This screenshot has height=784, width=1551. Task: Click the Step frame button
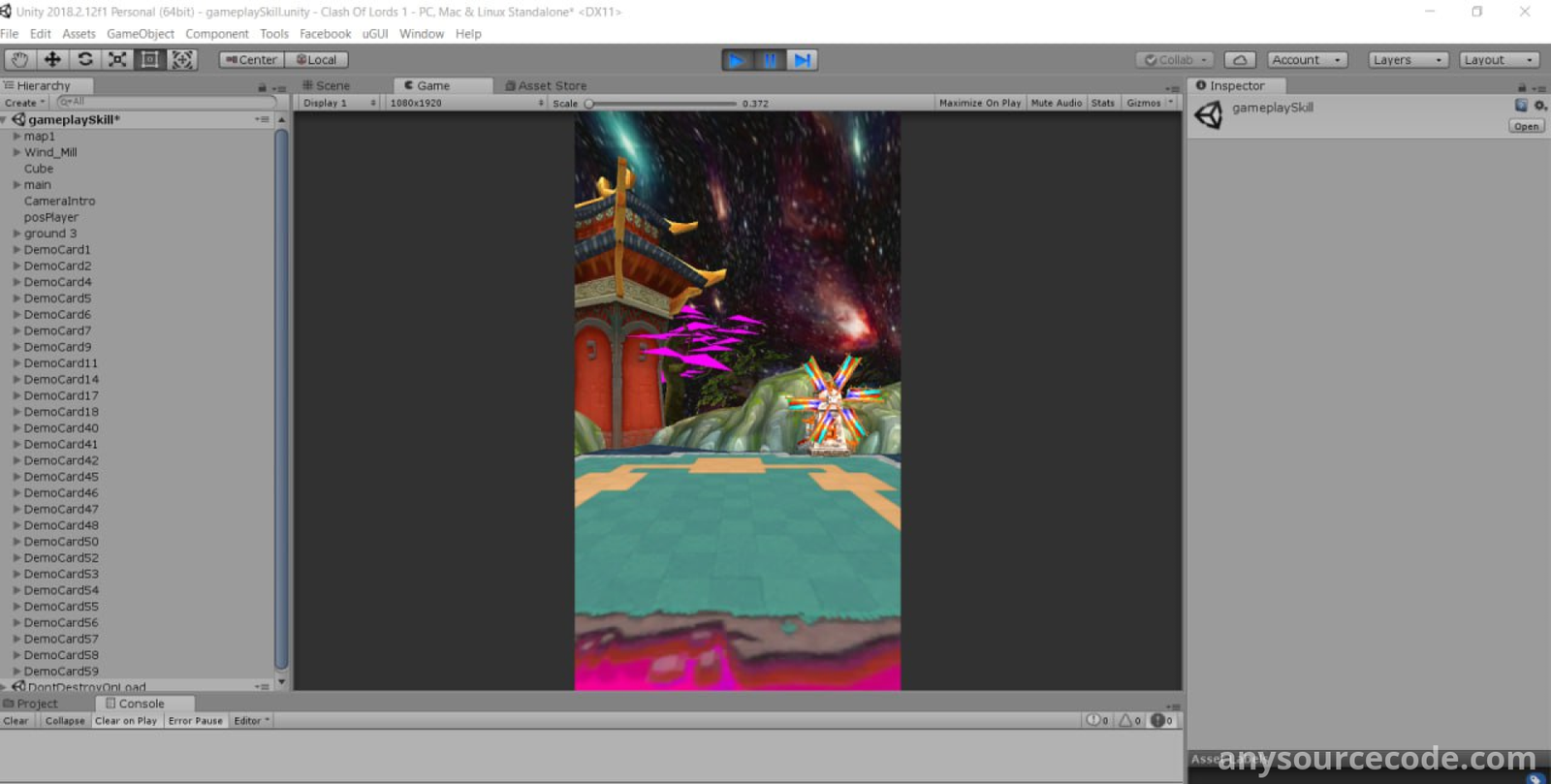click(x=802, y=60)
